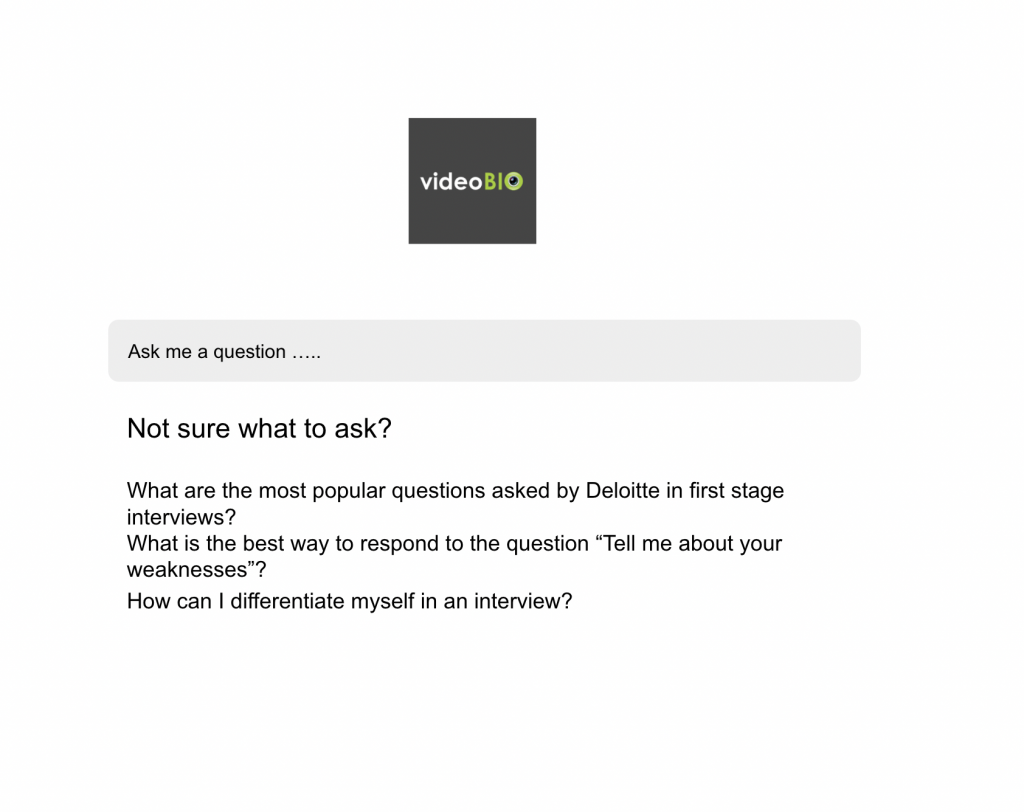1024x812 pixels.
Task: Click the Not sure what to ask heading
Action: [259, 429]
